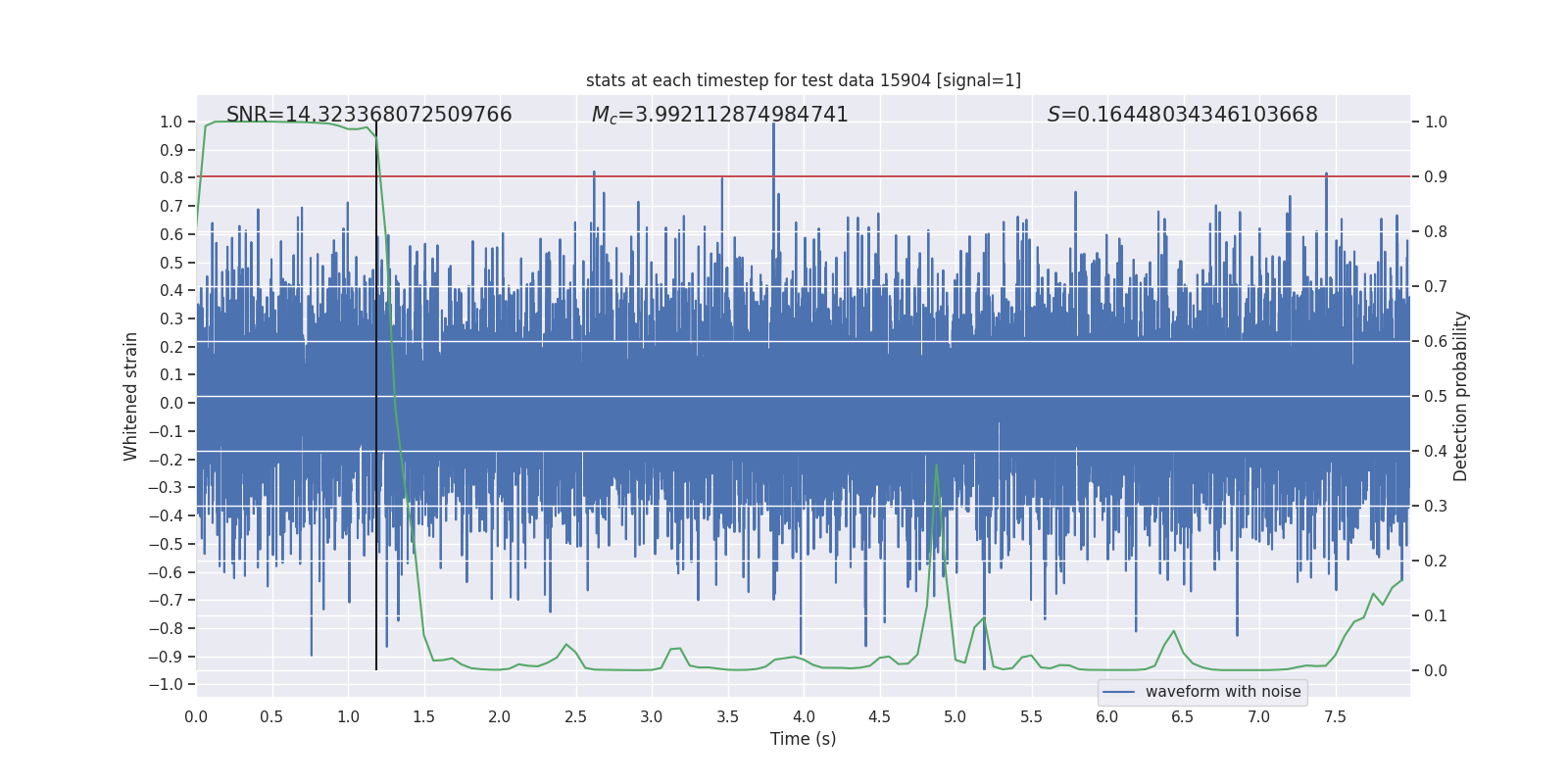
Task: Click the S=0.1644 annotation text
Action: pyautogui.click(x=1182, y=115)
